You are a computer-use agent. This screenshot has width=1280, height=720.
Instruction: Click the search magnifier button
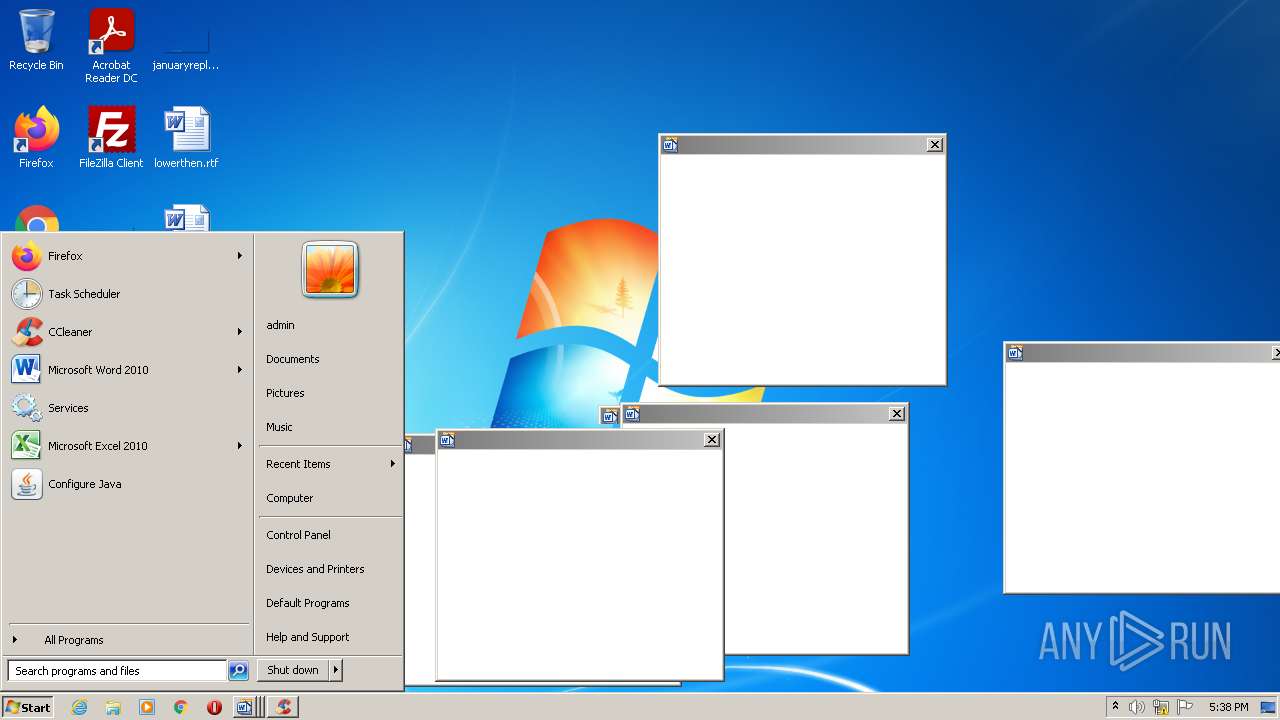238,671
